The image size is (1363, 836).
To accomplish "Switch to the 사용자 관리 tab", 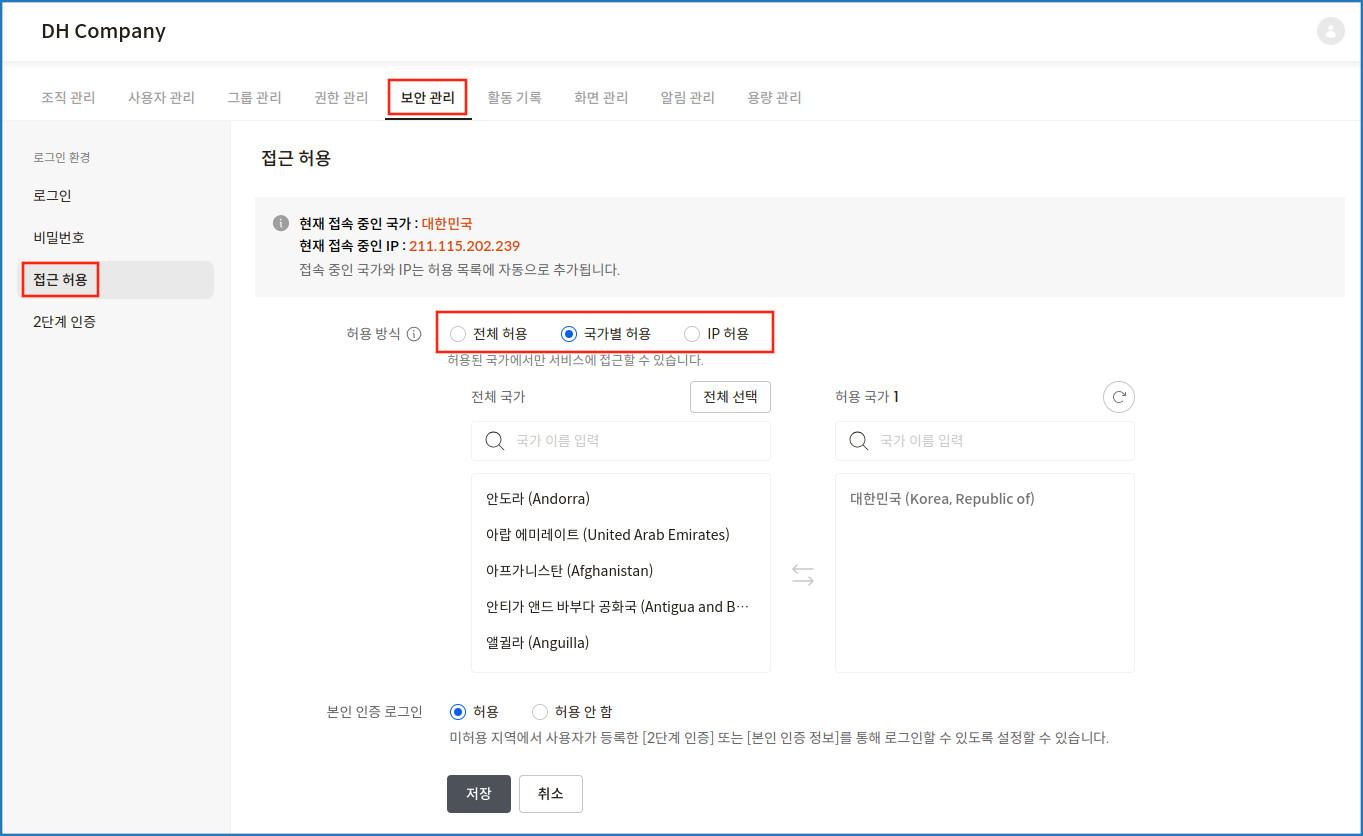I will pos(161,98).
